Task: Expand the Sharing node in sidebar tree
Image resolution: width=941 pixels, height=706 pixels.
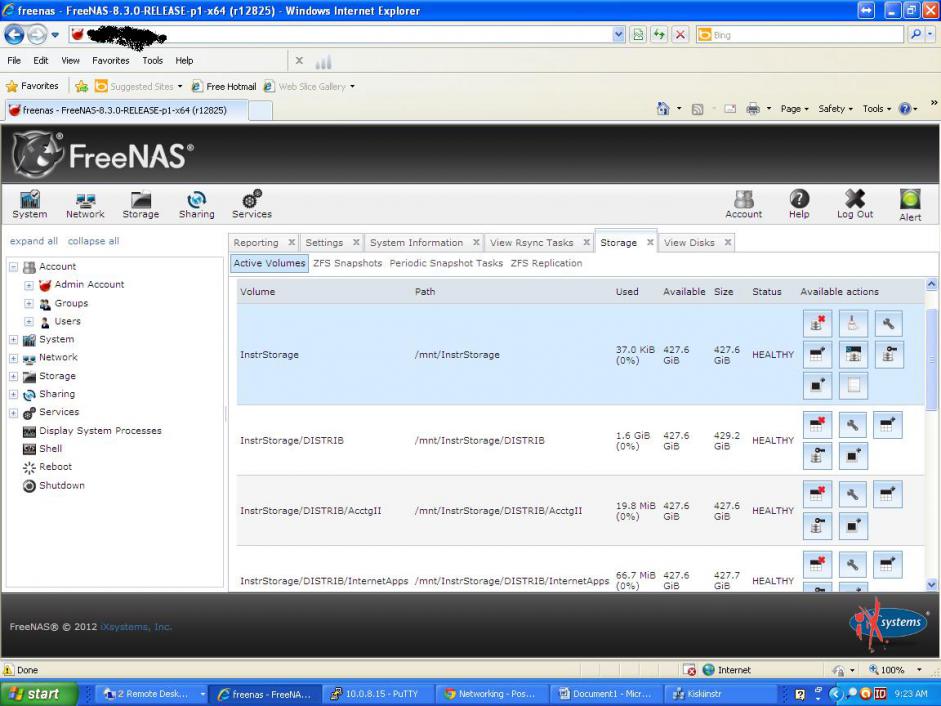Action: click(13, 394)
